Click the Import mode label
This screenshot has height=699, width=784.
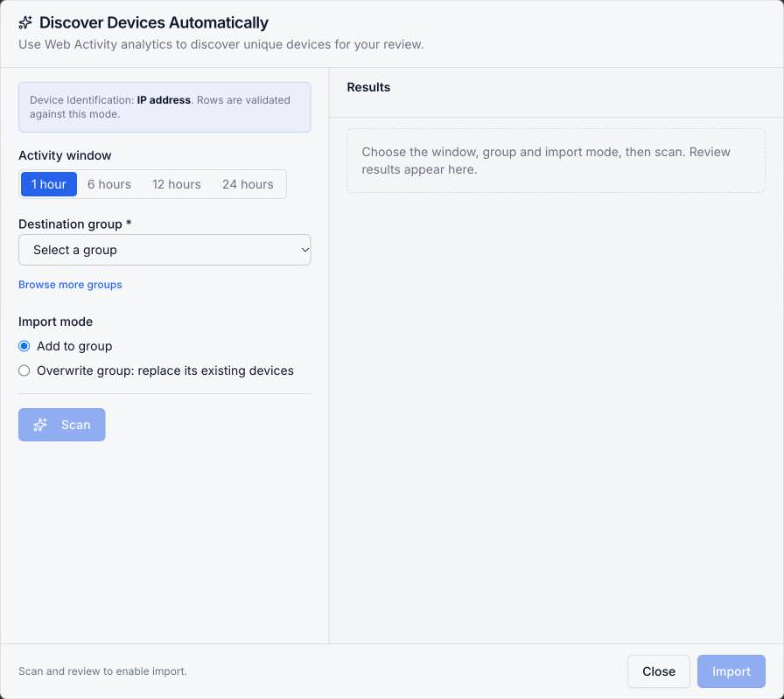56,322
